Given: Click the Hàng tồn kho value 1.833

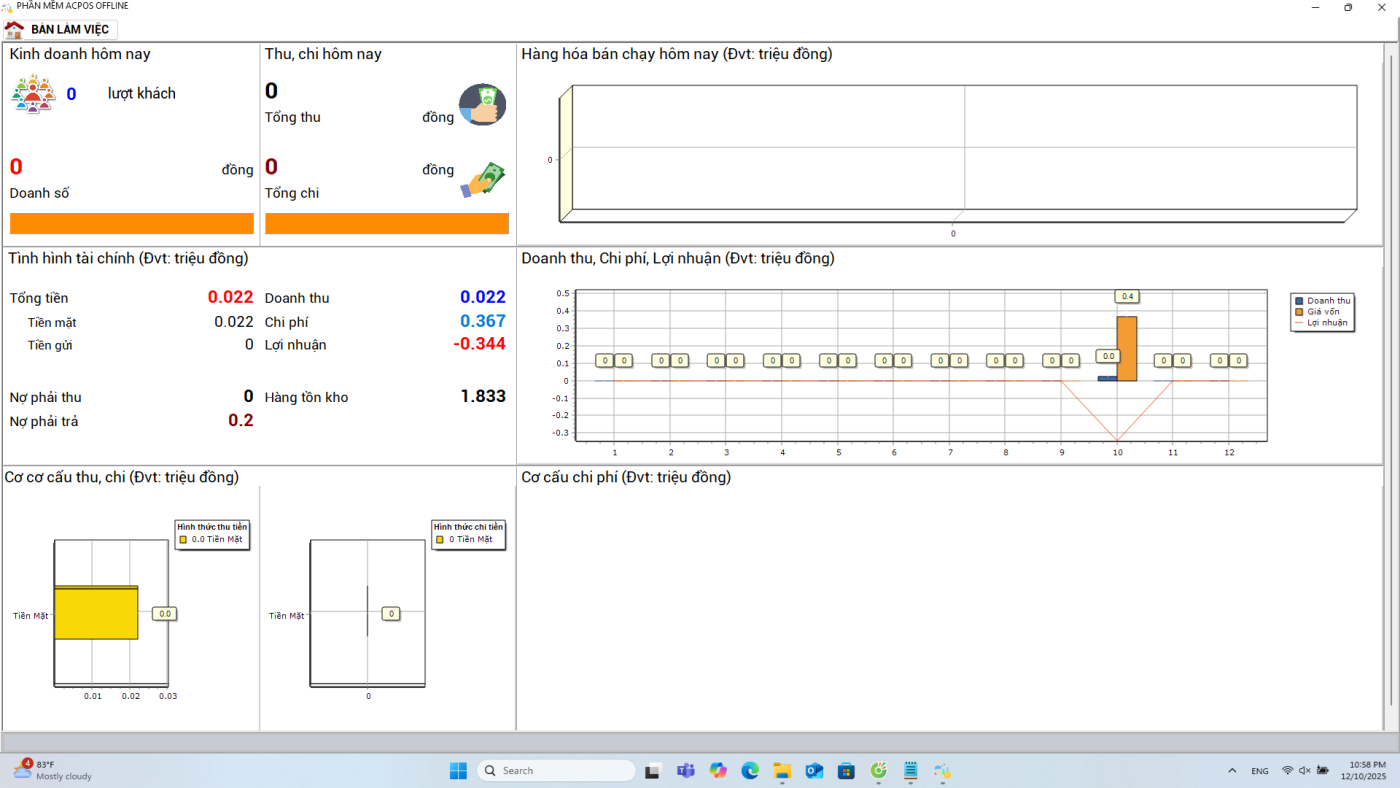Looking at the screenshot, I should pos(482,397).
